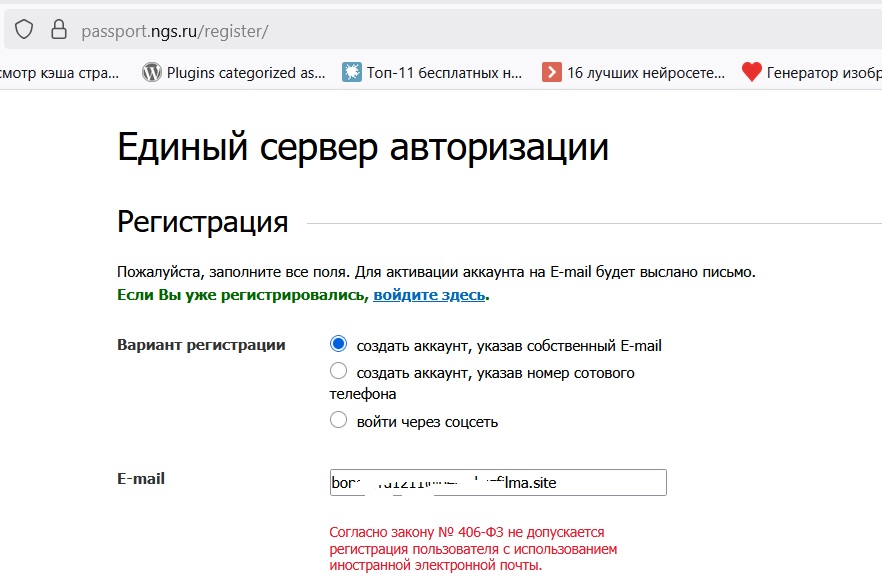Click the padlock site security icon

pos(58,30)
